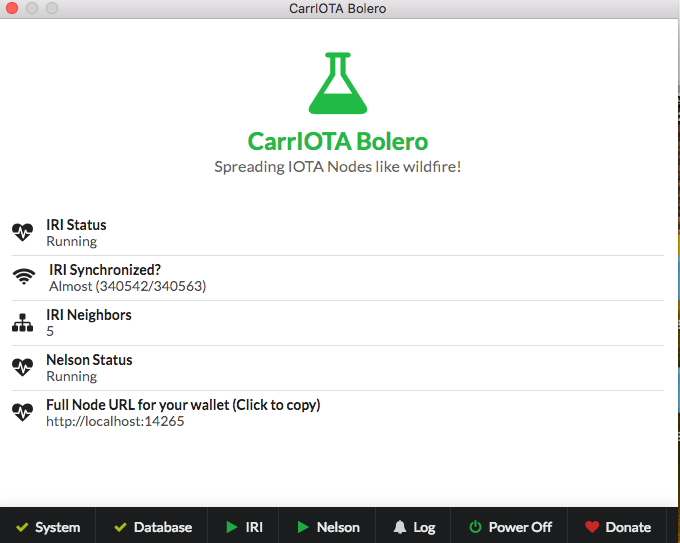Click the 'IRI Neighbors' heading
This screenshot has height=543, width=680.
tap(89, 315)
